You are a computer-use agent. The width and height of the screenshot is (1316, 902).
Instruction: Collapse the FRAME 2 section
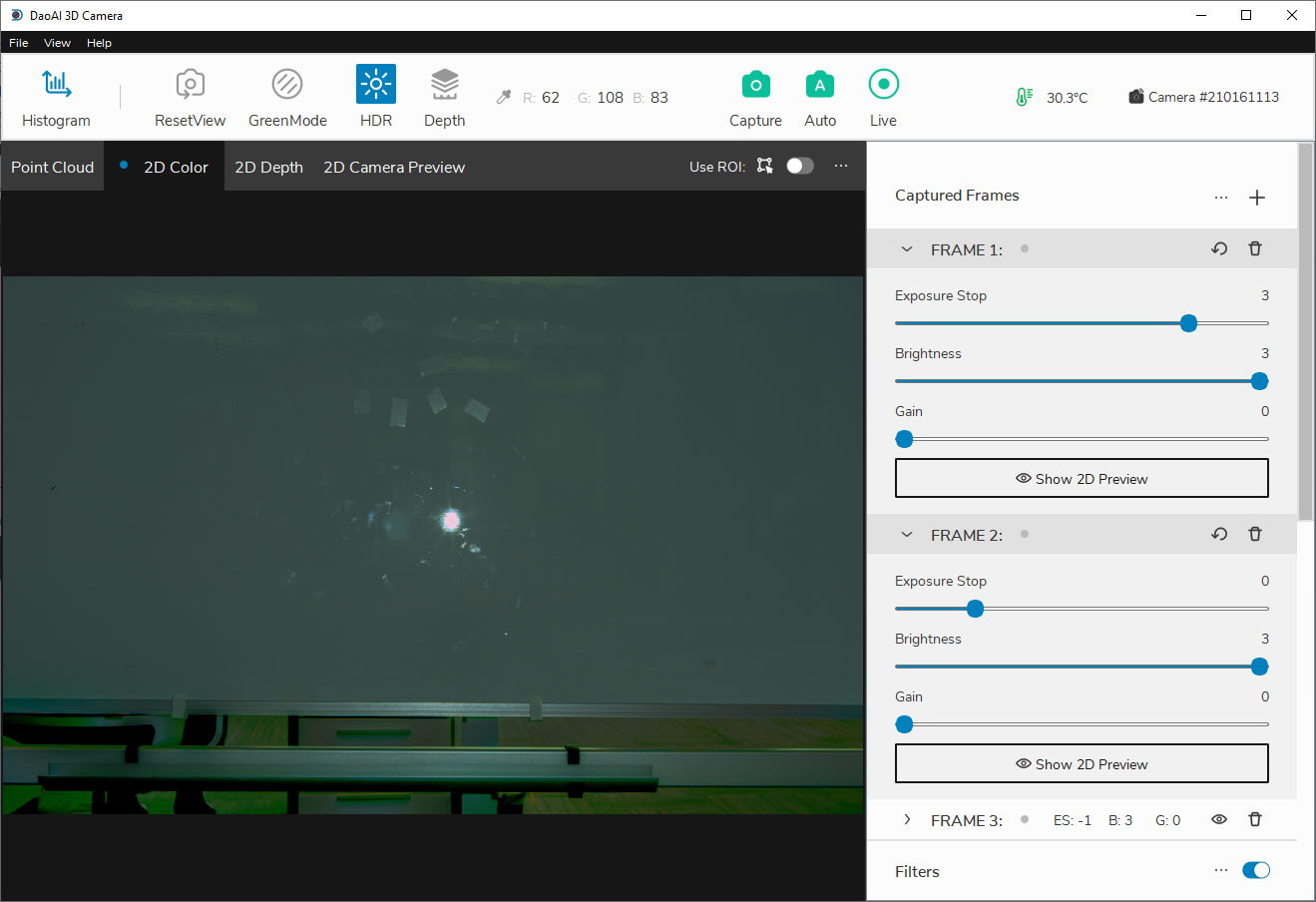(x=907, y=535)
